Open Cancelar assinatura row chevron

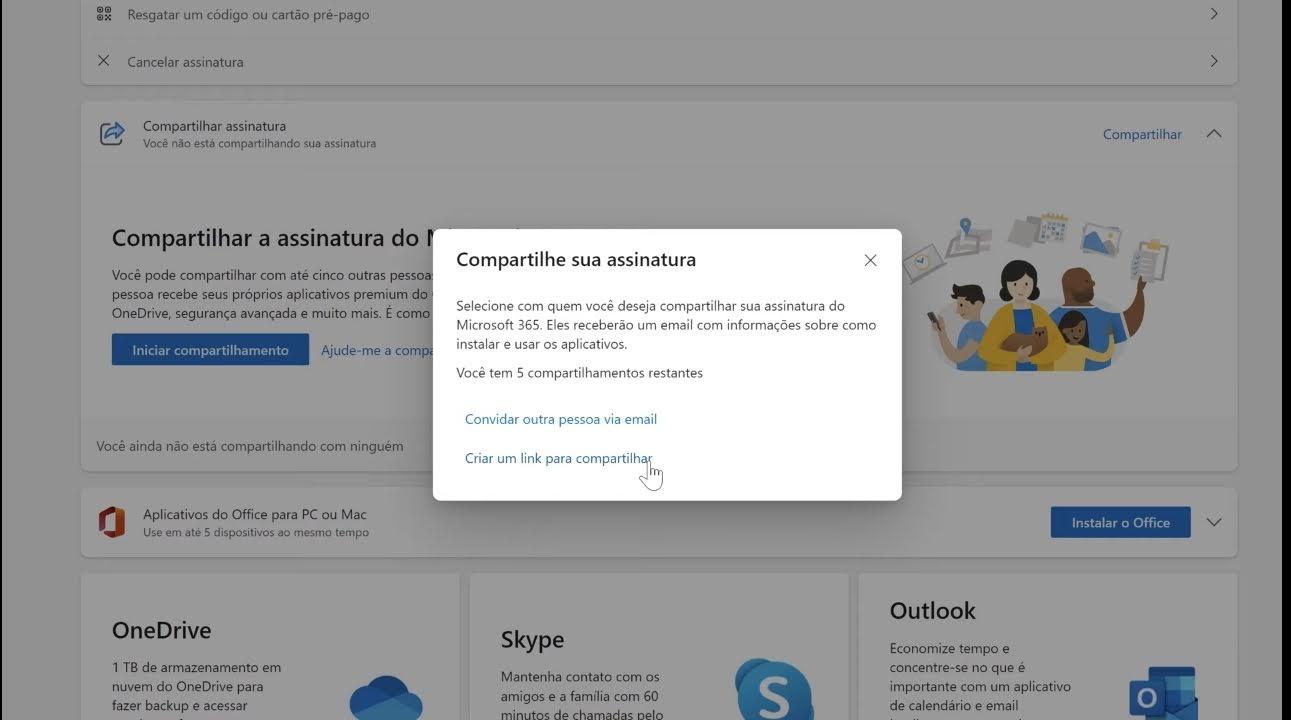1214,61
